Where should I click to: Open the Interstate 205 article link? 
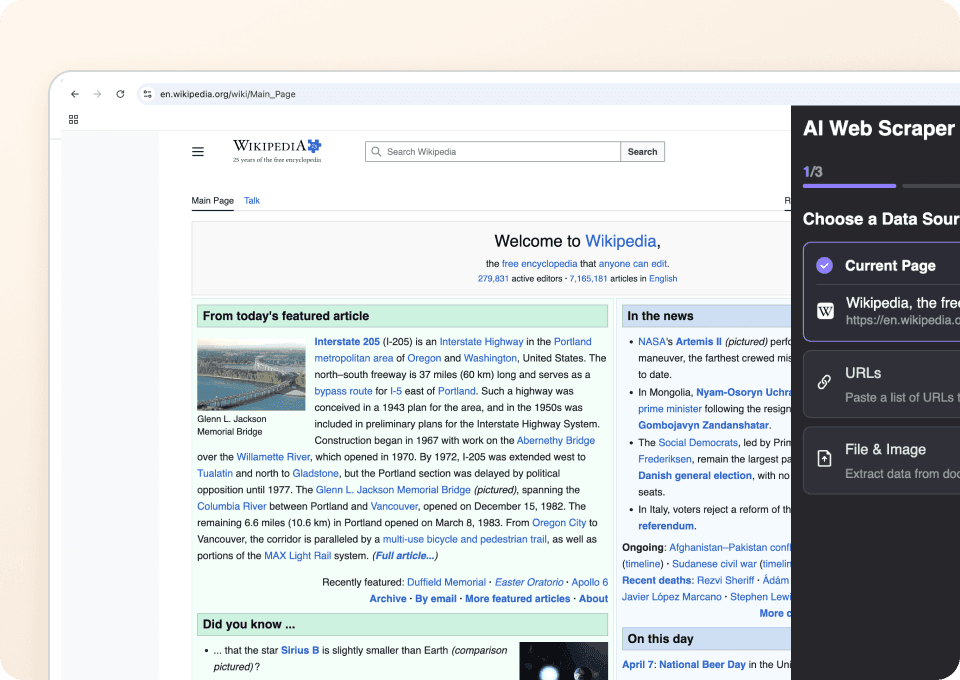[347, 342]
